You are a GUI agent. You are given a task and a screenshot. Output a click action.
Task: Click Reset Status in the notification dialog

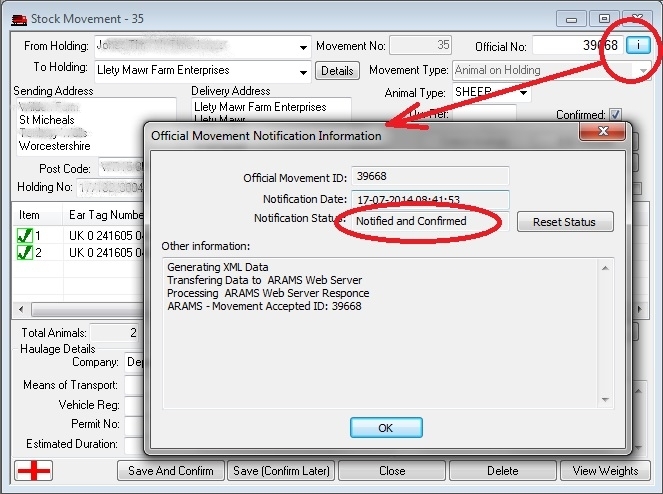[x=565, y=222]
